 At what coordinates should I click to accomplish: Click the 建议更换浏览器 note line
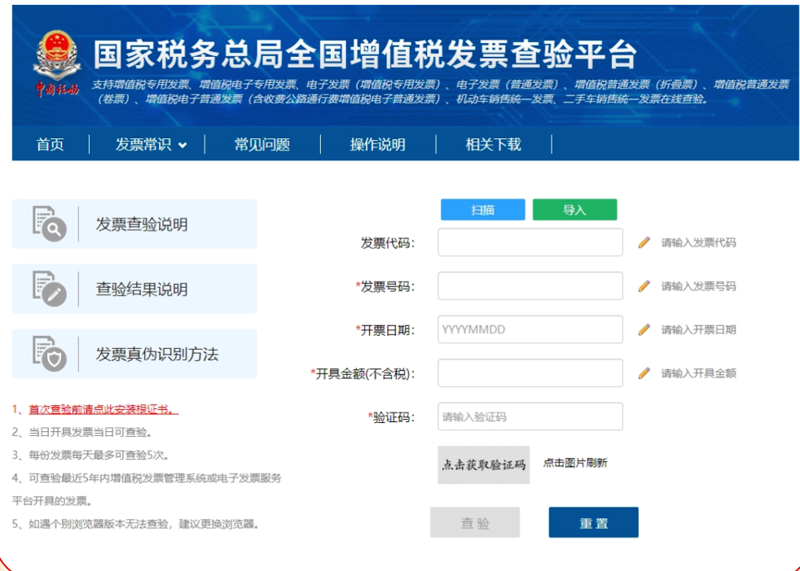coord(136,524)
